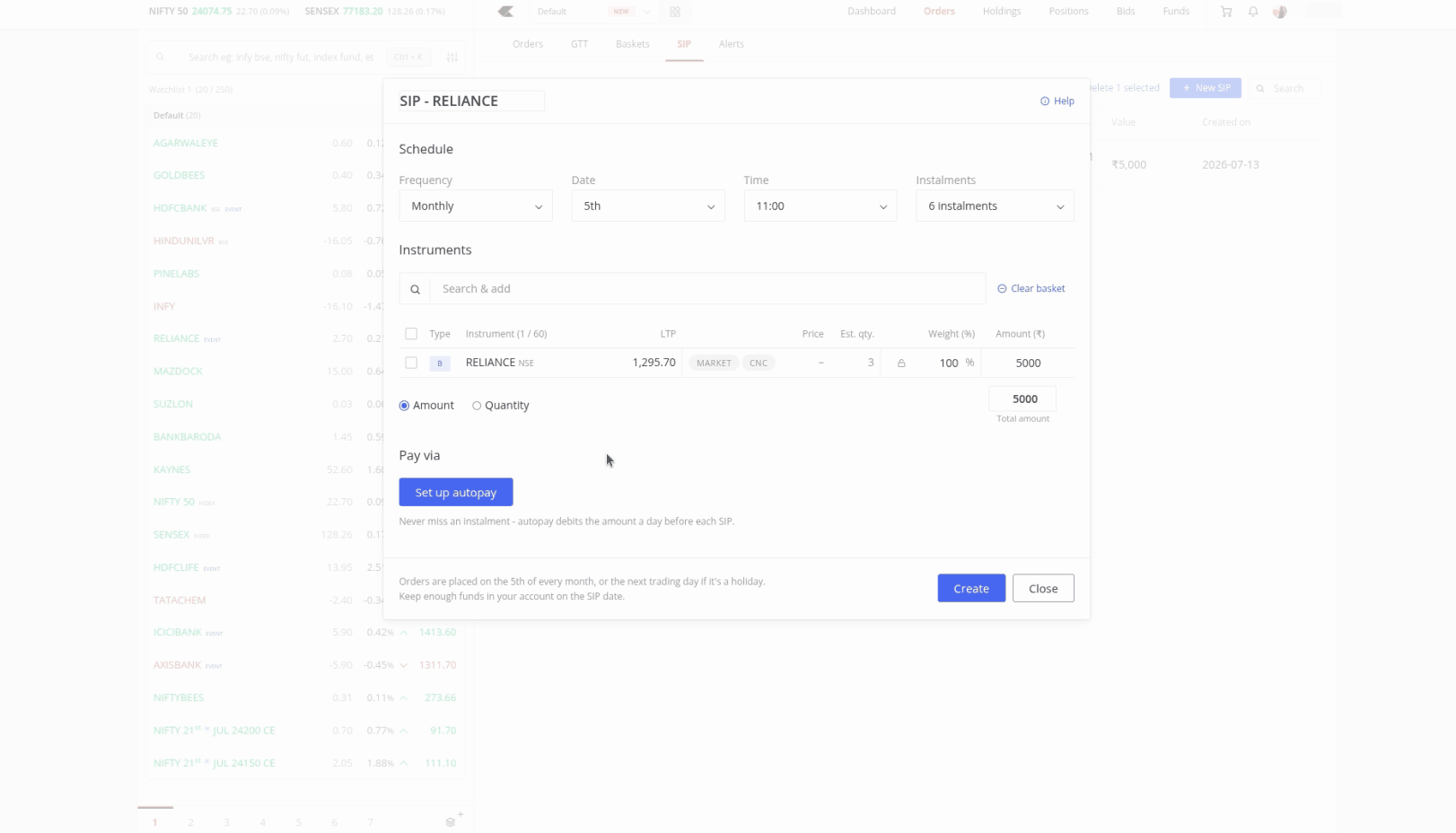Screen dimensions: 1456x833
Task: Click the SENSEX index ticker in header
Action: [375, 12]
